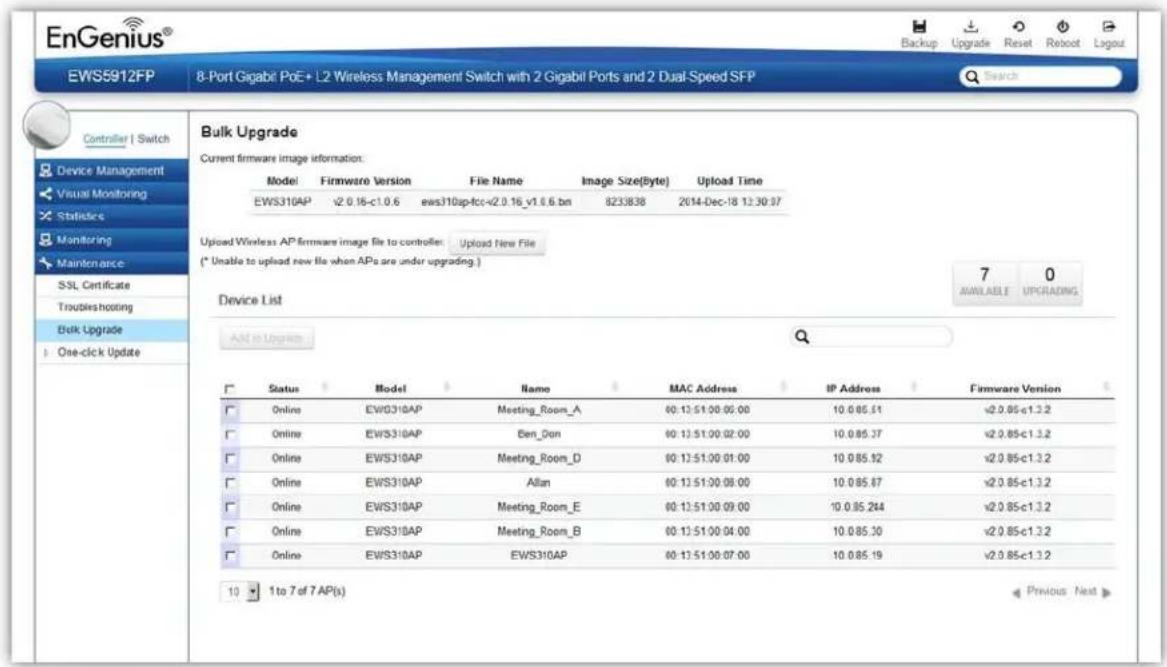Check the Meeting_Room_D row checkbox
1167x667 pixels.
point(230,459)
